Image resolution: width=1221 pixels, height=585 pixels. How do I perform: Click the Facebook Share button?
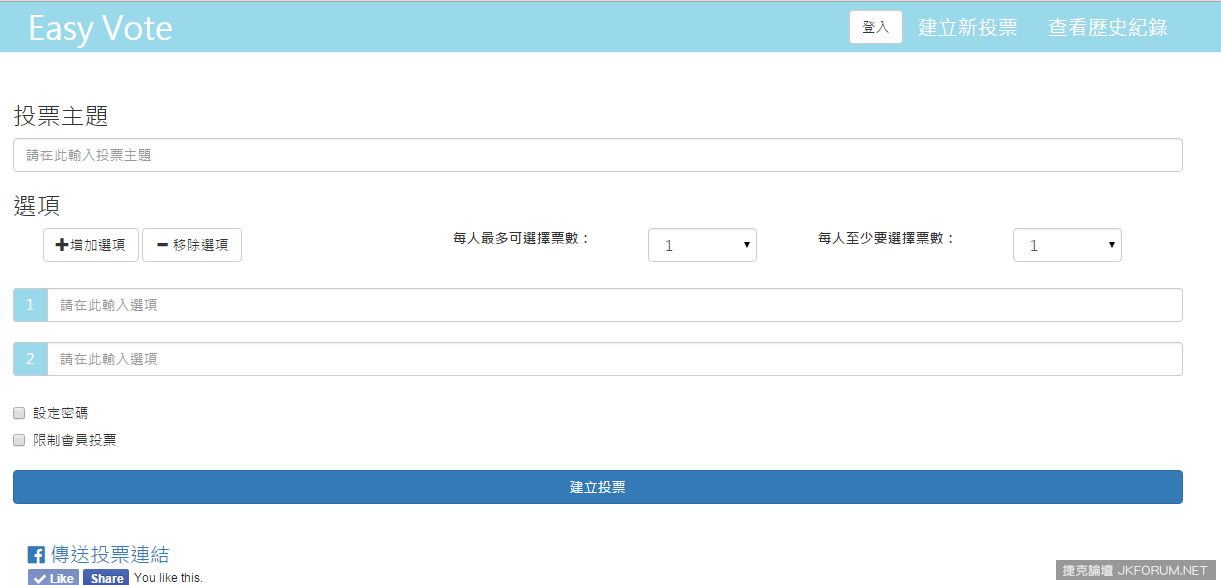106,578
